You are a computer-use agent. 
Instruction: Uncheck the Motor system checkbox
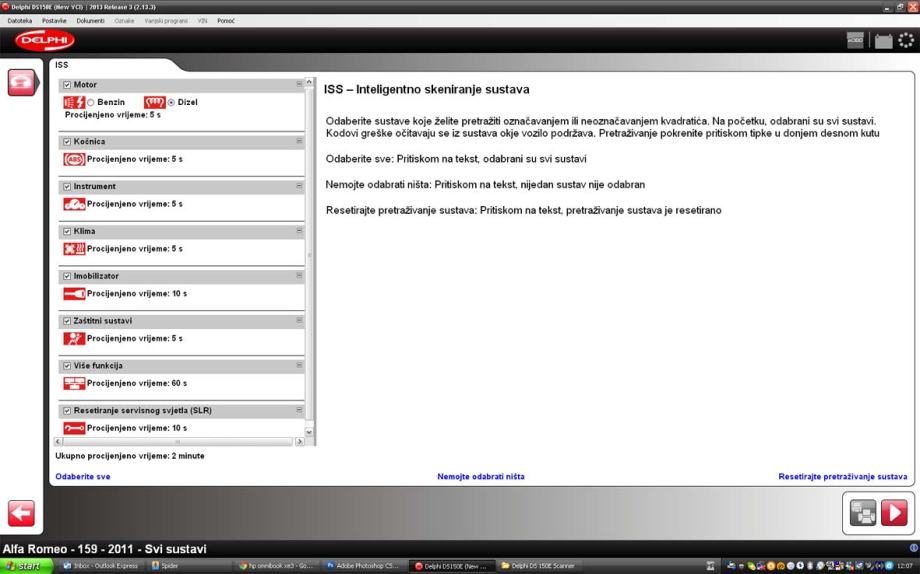pyautogui.click(x=67, y=85)
